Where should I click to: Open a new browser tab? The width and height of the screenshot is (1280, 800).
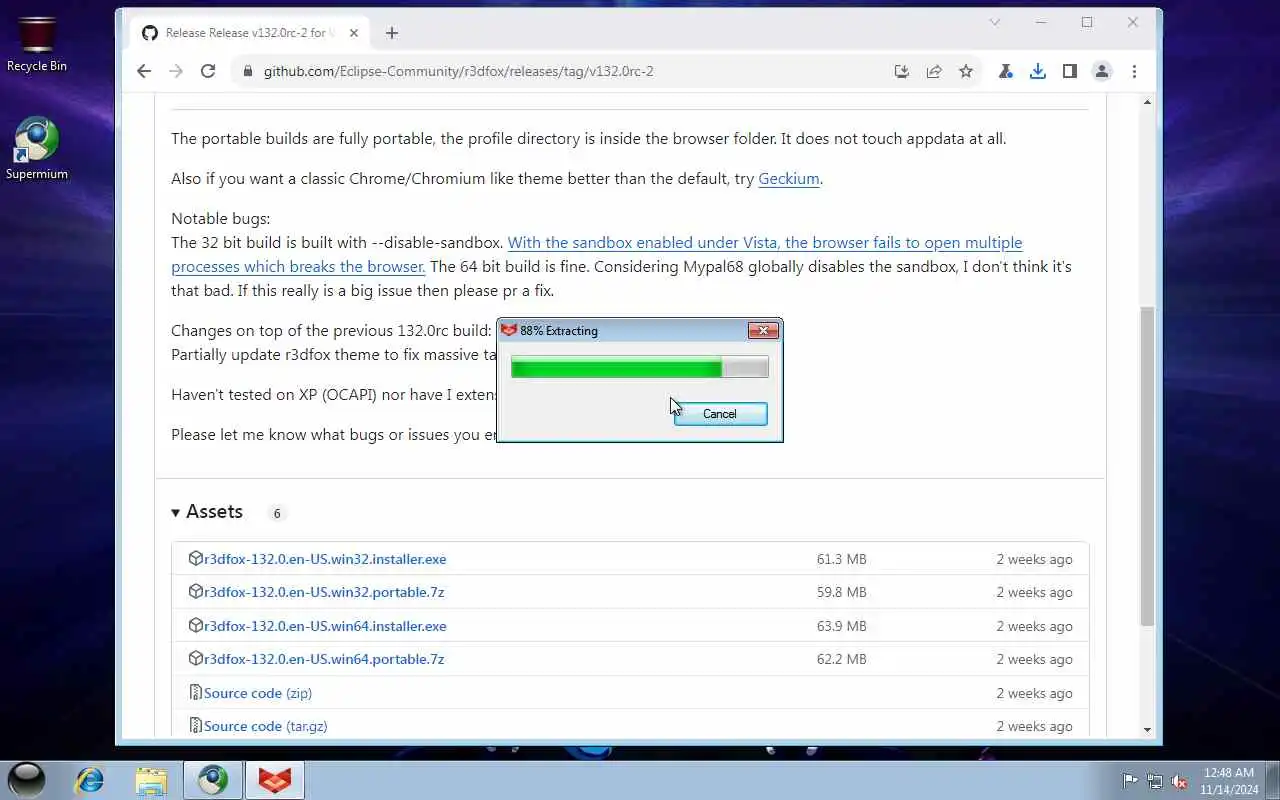[392, 33]
